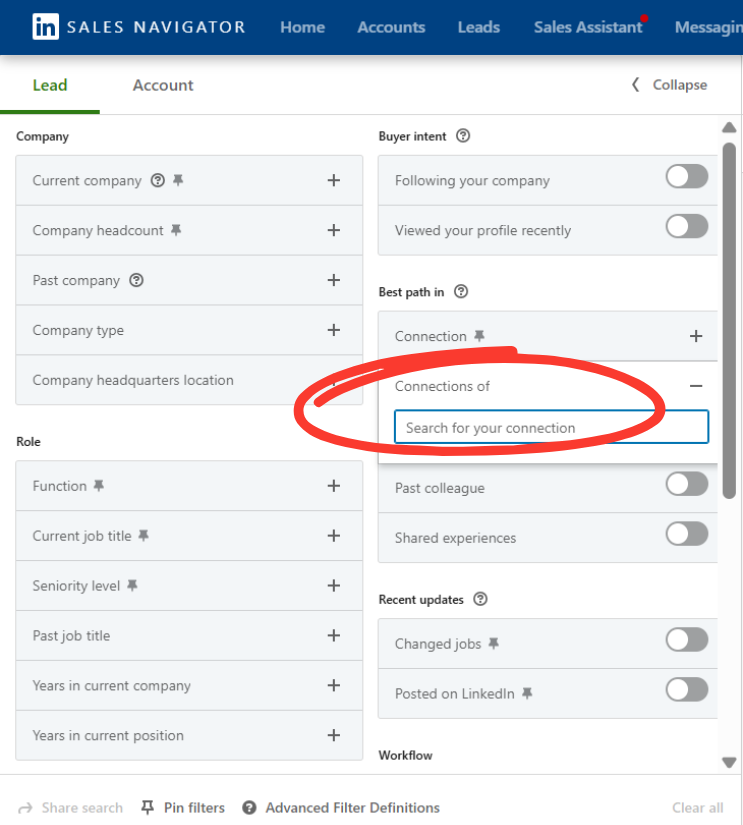Expand the Current job title filter

(334, 536)
